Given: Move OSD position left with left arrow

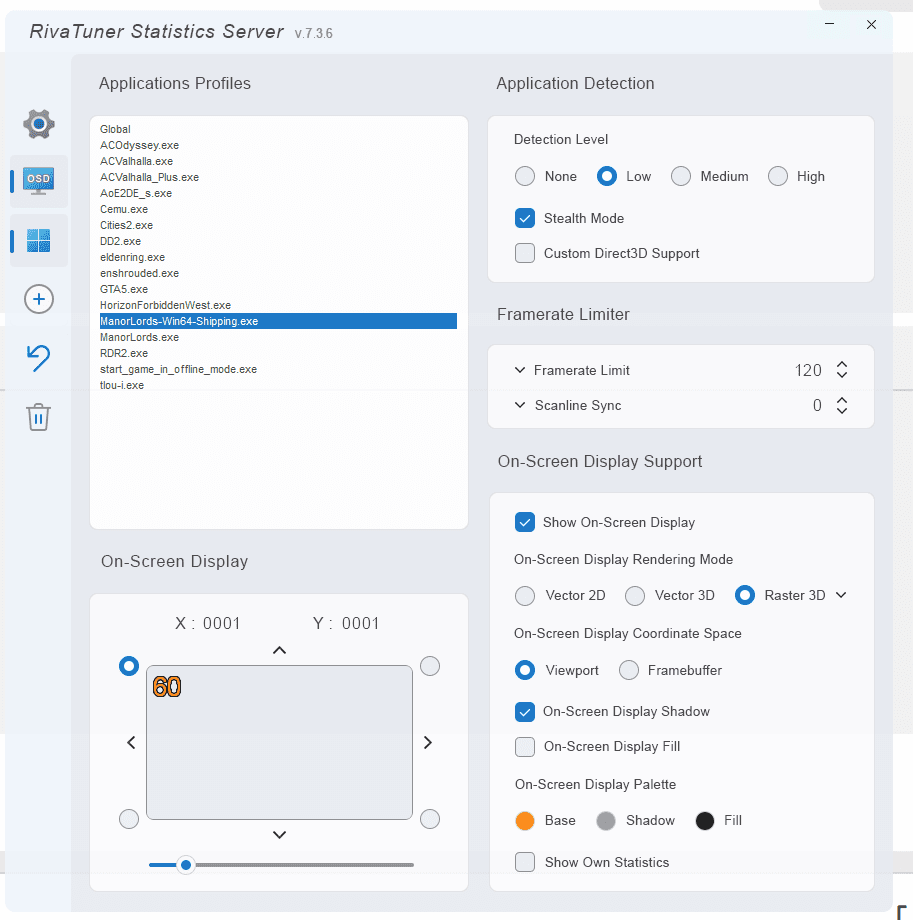Looking at the screenshot, I should [x=131, y=742].
